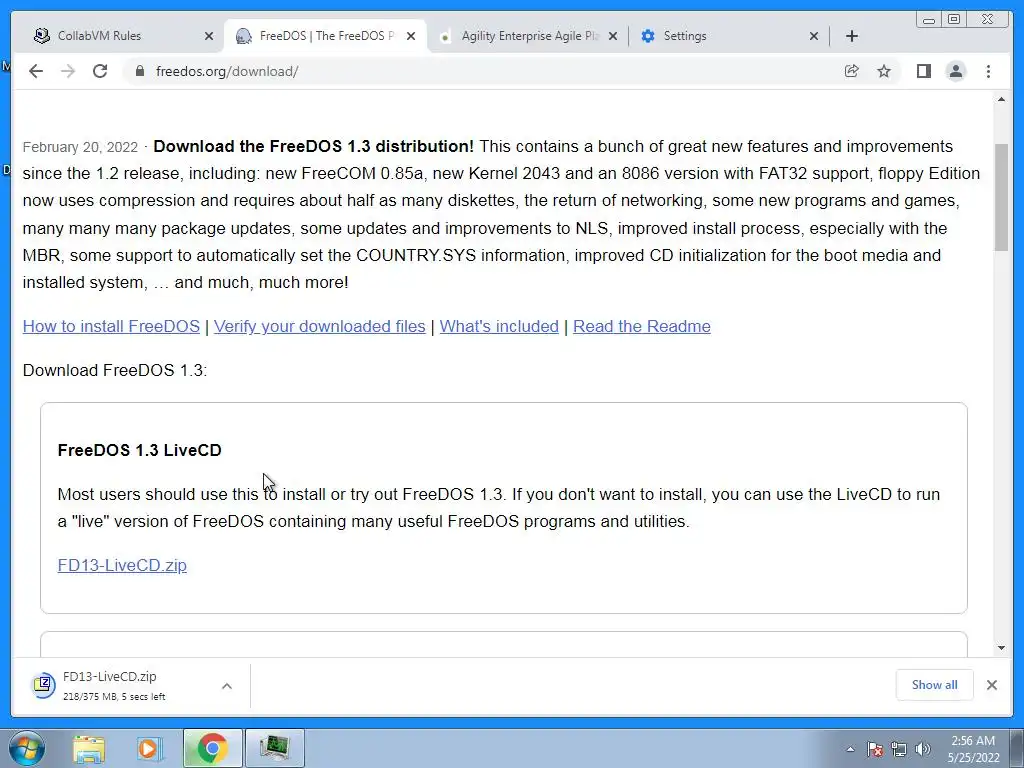The image size is (1024, 768).
Task: Open the Action Center flag icon
Action: tap(875, 749)
